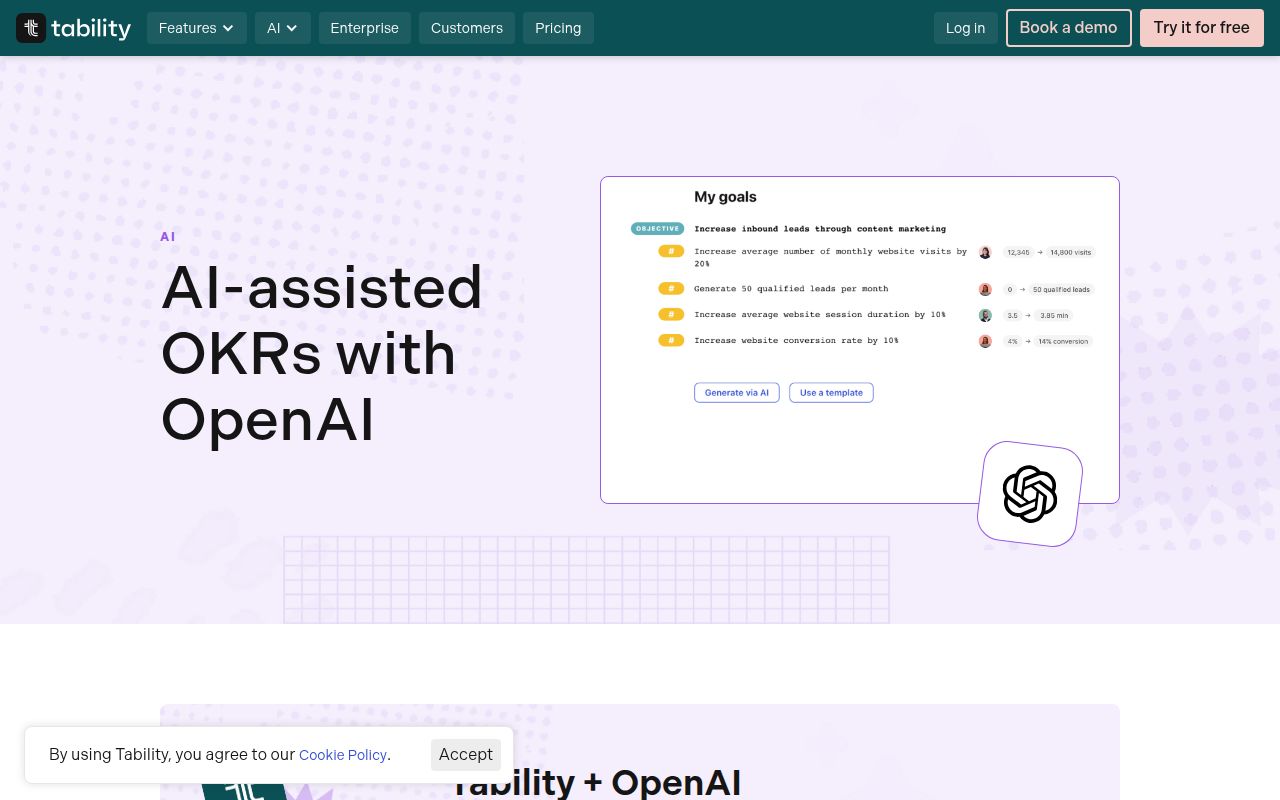Image resolution: width=1280 pixels, height=800 pixels.
Task: Open the Cookie Policy link
Action: click(x=343, y=755)
